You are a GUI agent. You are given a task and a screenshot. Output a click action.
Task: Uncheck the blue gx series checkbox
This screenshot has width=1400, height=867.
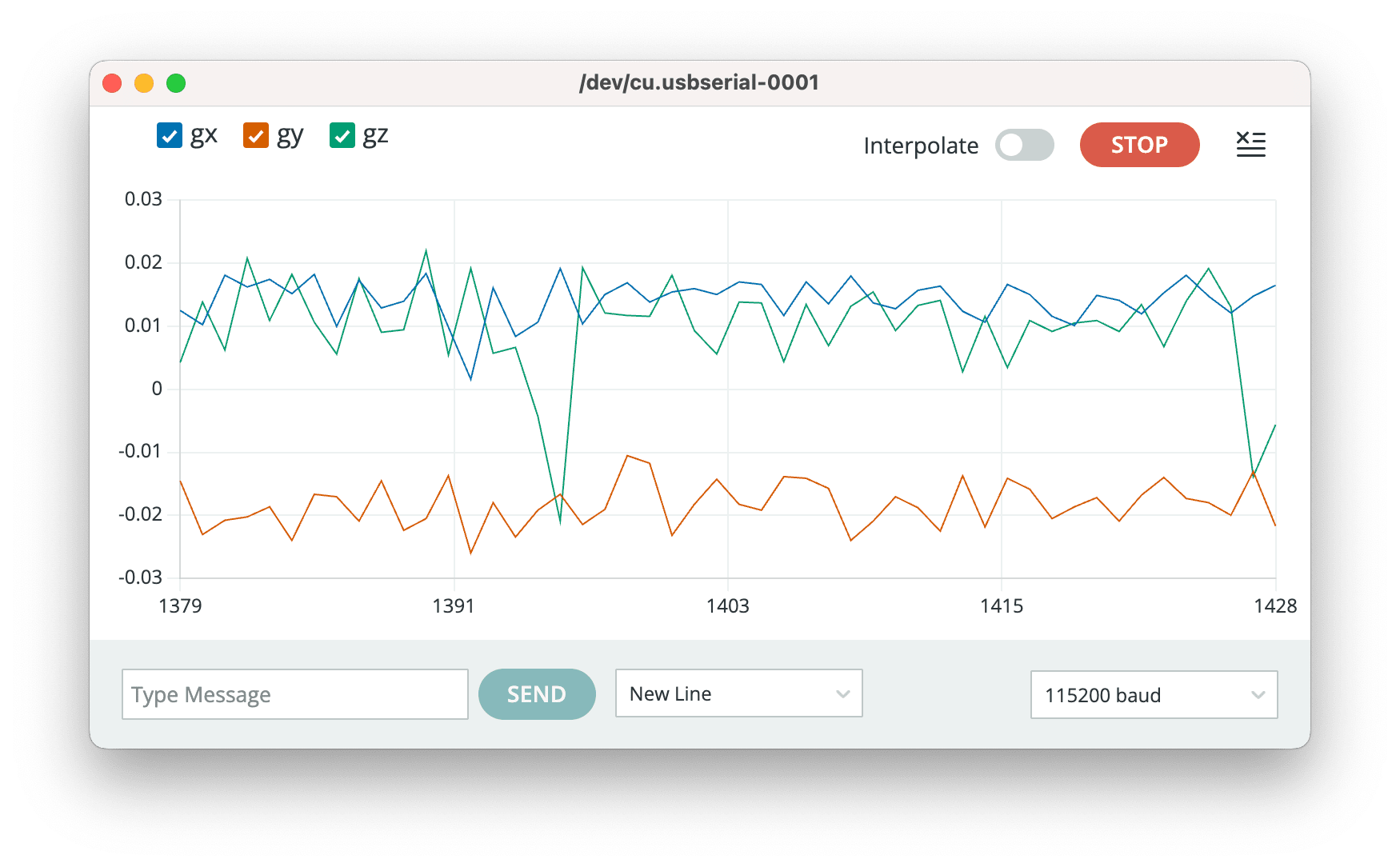[x=170, y=136]
